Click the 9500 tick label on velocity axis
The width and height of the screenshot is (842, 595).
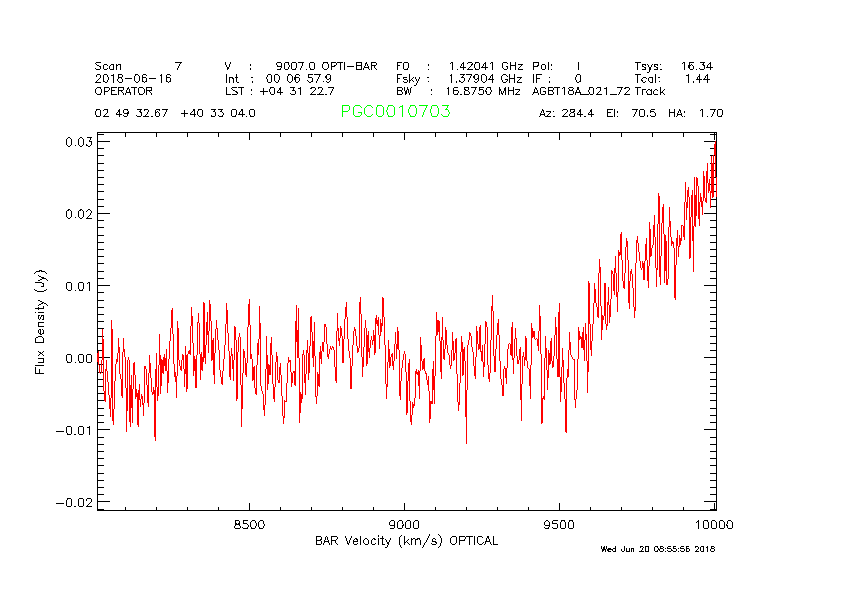[559, 525]
